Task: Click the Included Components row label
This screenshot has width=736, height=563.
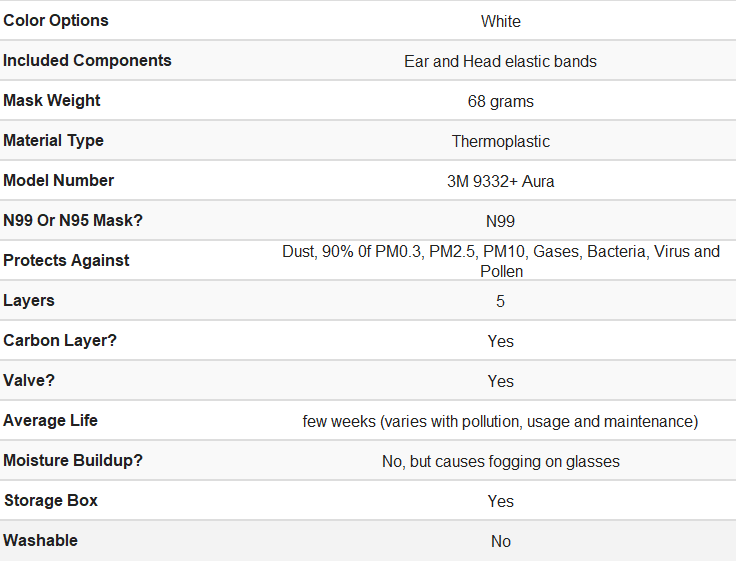Action: (x=87, y=61)
